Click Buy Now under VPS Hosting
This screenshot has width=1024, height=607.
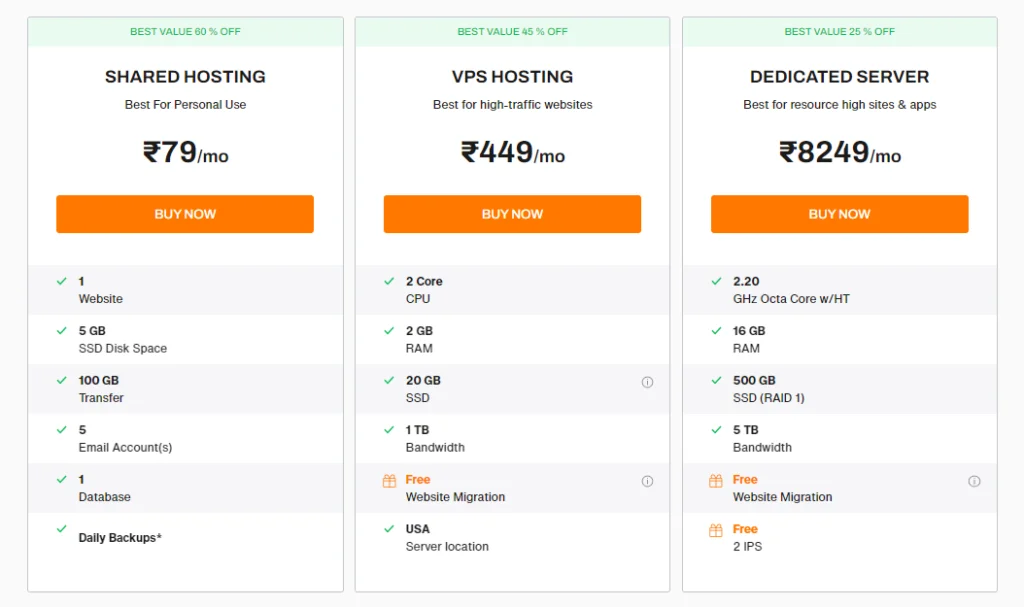click(512, 214)
